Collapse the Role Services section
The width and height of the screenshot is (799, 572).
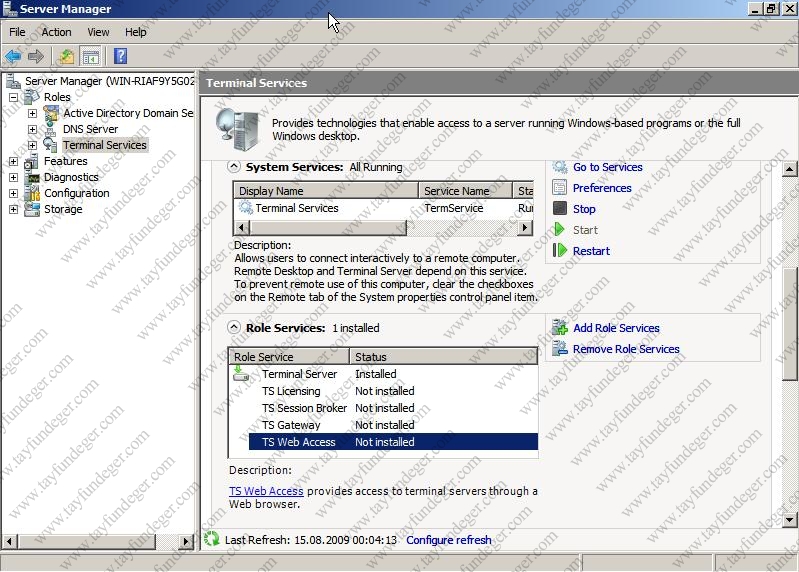tap(233, 327)
